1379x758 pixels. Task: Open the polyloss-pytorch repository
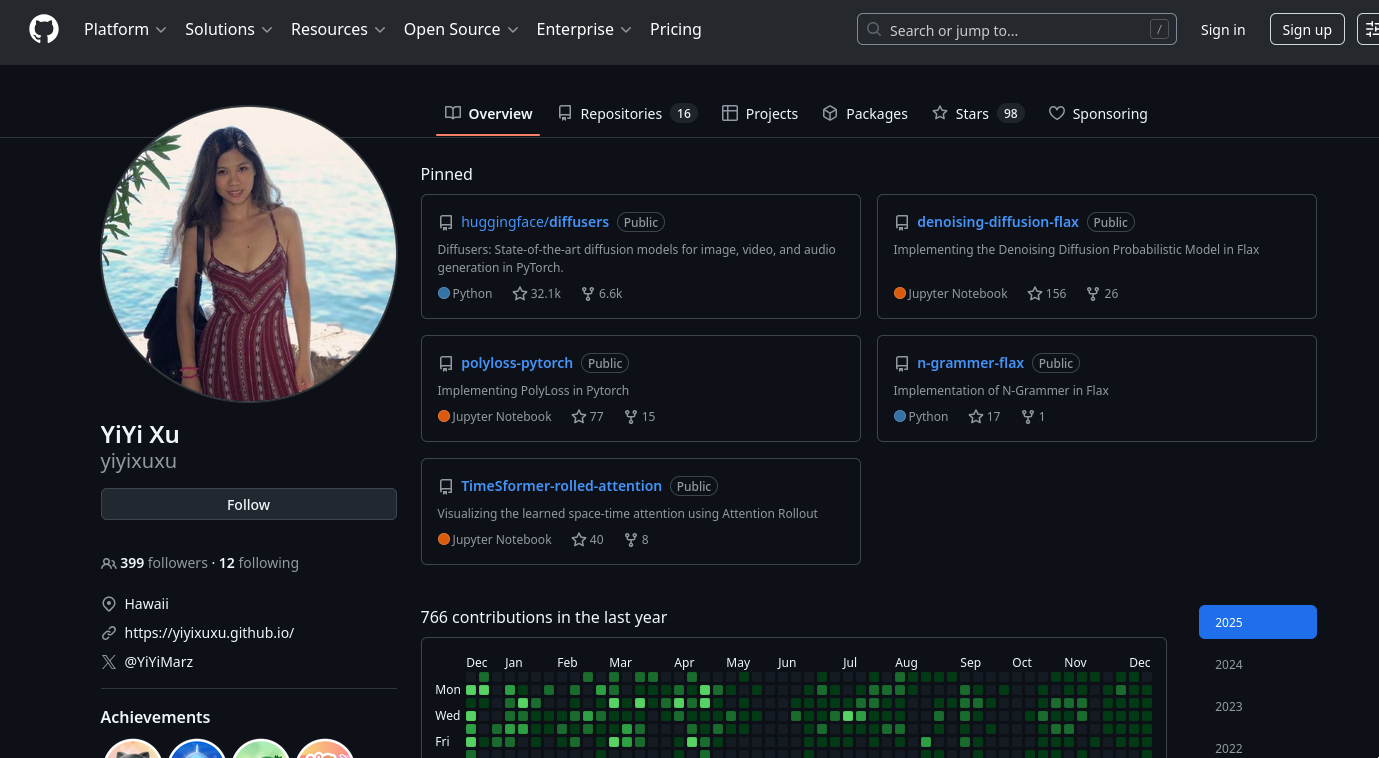517,363
